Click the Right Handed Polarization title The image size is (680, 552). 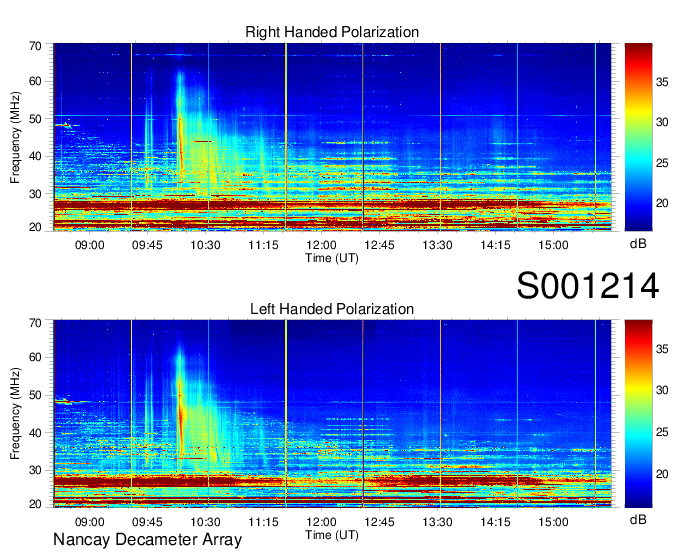point(332,32)
